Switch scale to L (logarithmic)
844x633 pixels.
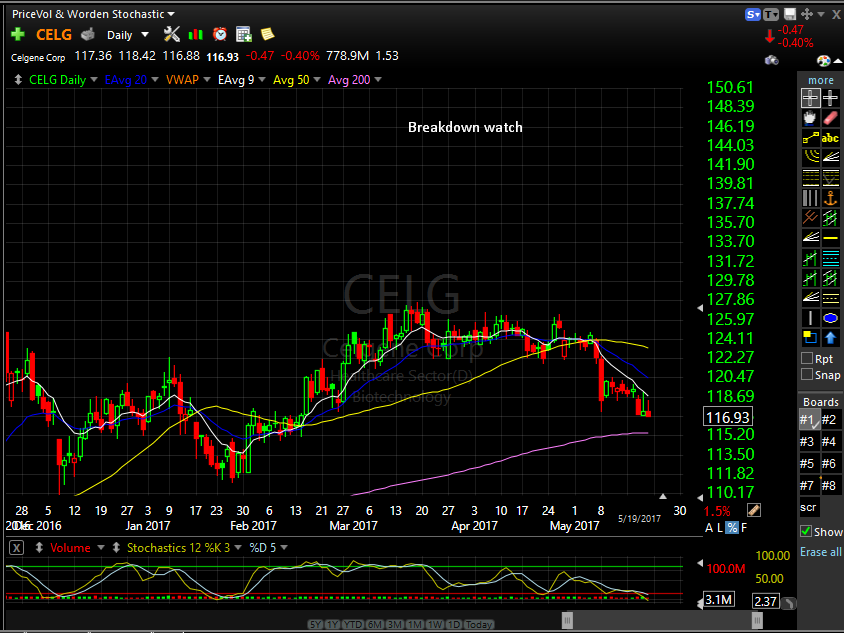tap(720, 528)
